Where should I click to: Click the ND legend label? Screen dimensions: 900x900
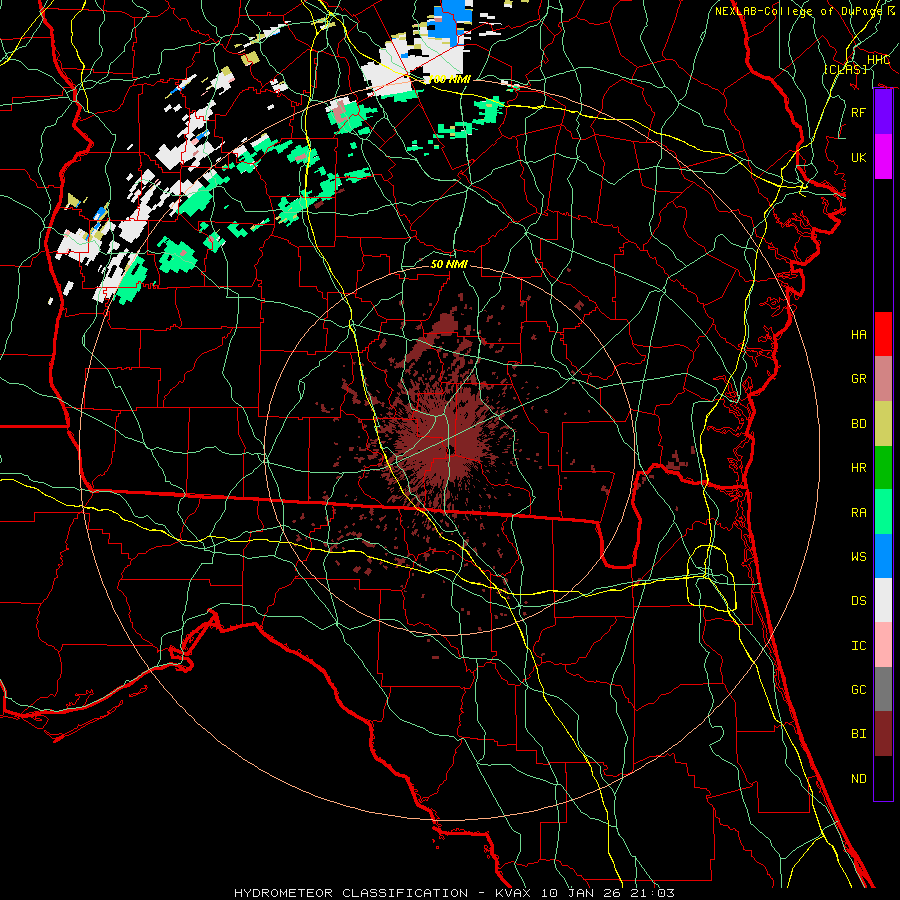859,778
